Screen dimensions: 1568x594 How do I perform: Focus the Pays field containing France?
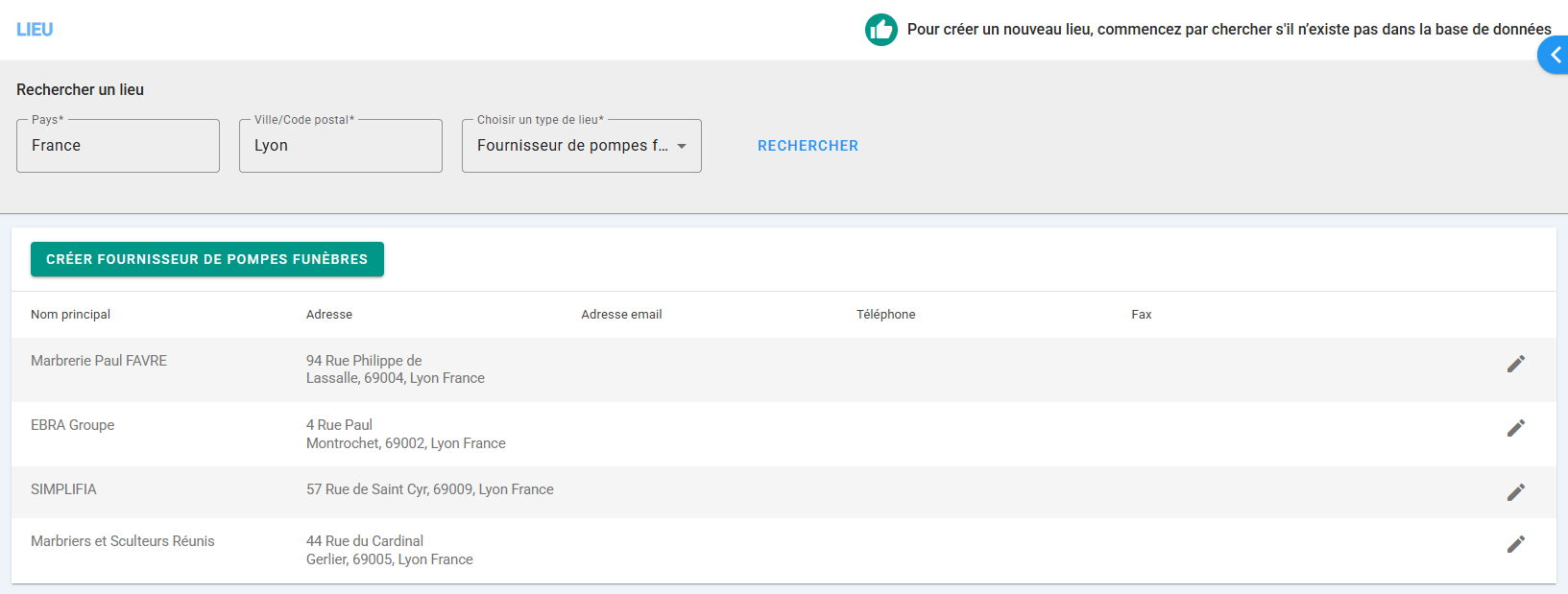(x=118, y=146)
